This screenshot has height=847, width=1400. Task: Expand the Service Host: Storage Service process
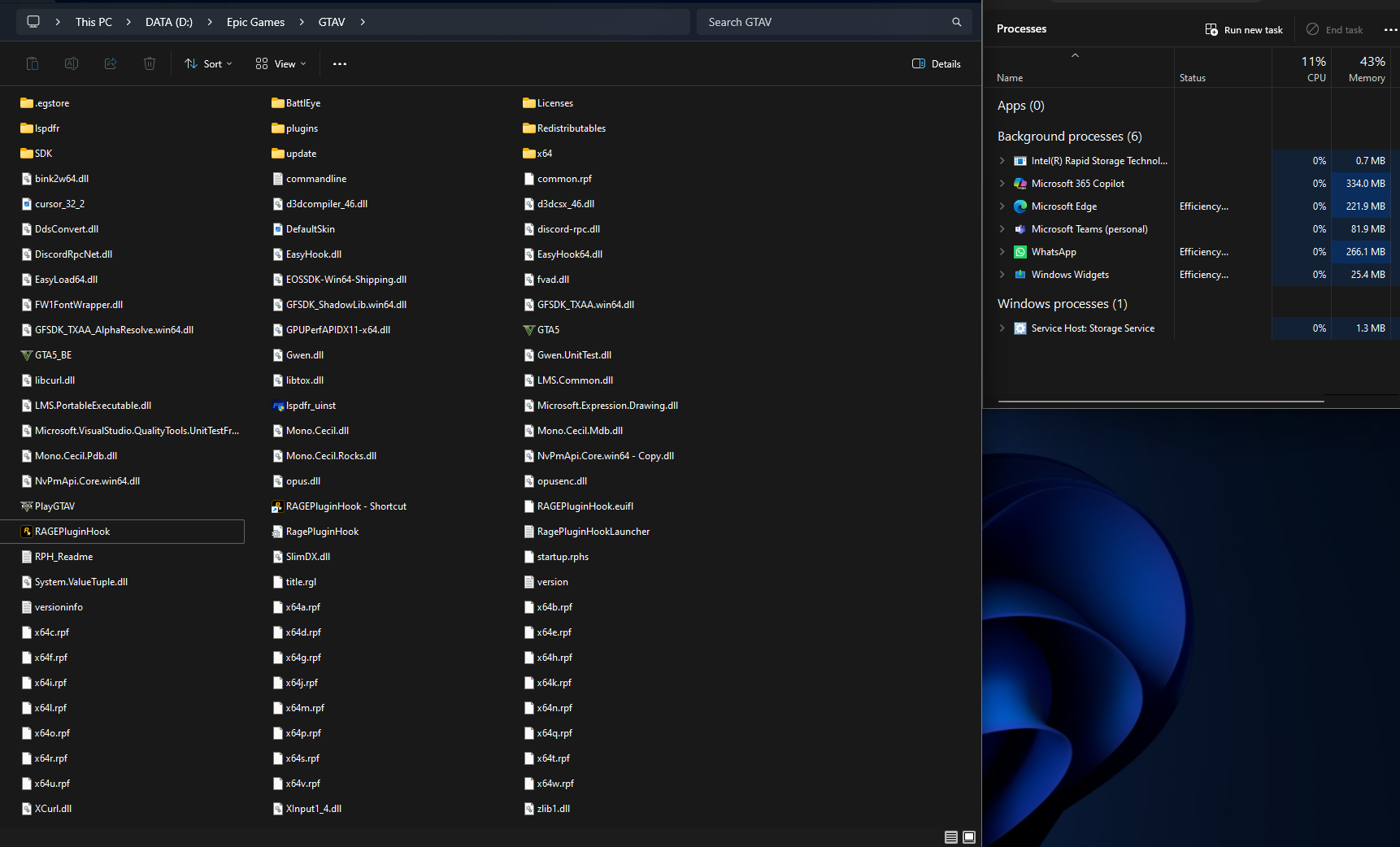tap(1002, 328)
